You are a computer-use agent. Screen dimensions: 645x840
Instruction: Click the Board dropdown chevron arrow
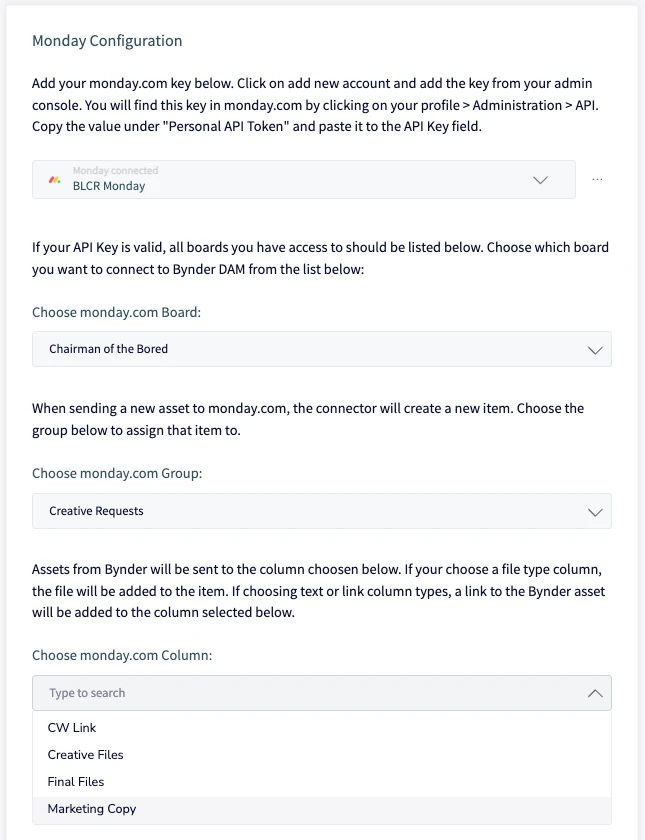tap(595, 350)
